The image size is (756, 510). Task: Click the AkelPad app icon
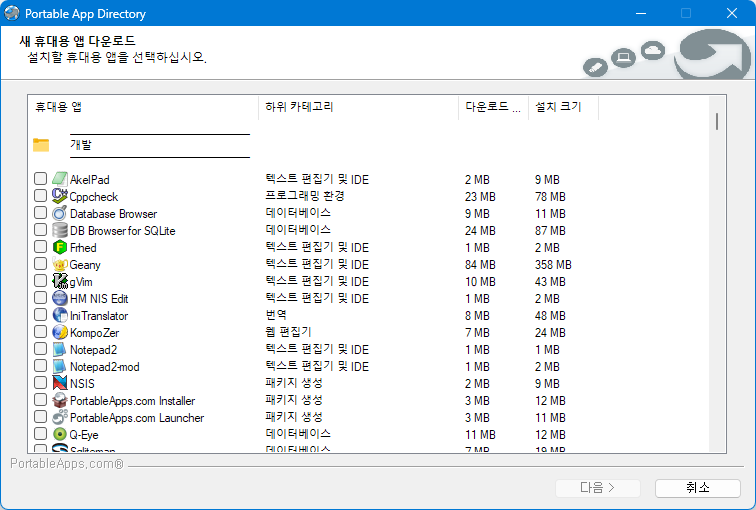60,179
